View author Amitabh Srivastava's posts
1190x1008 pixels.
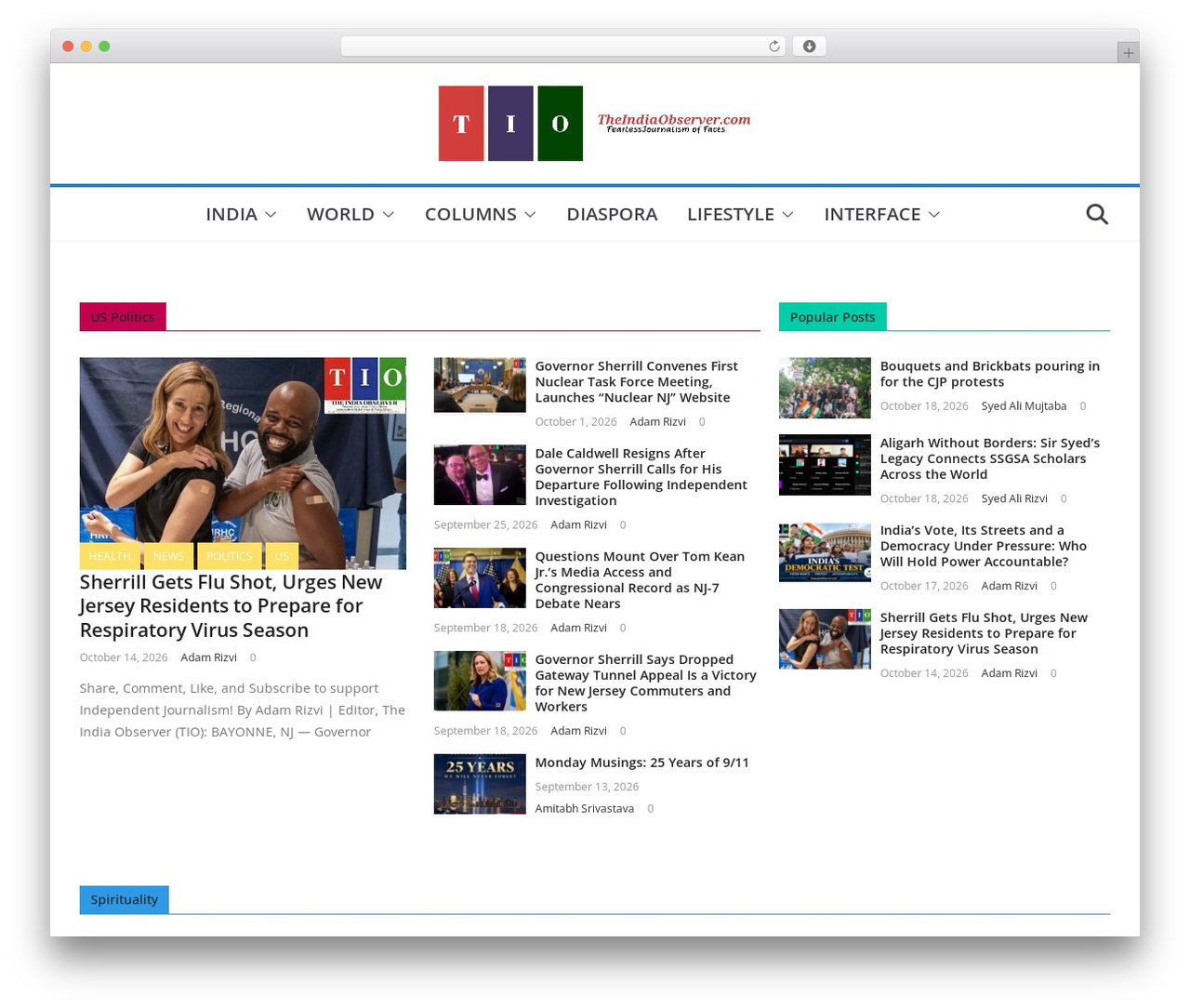coord(584,809)
